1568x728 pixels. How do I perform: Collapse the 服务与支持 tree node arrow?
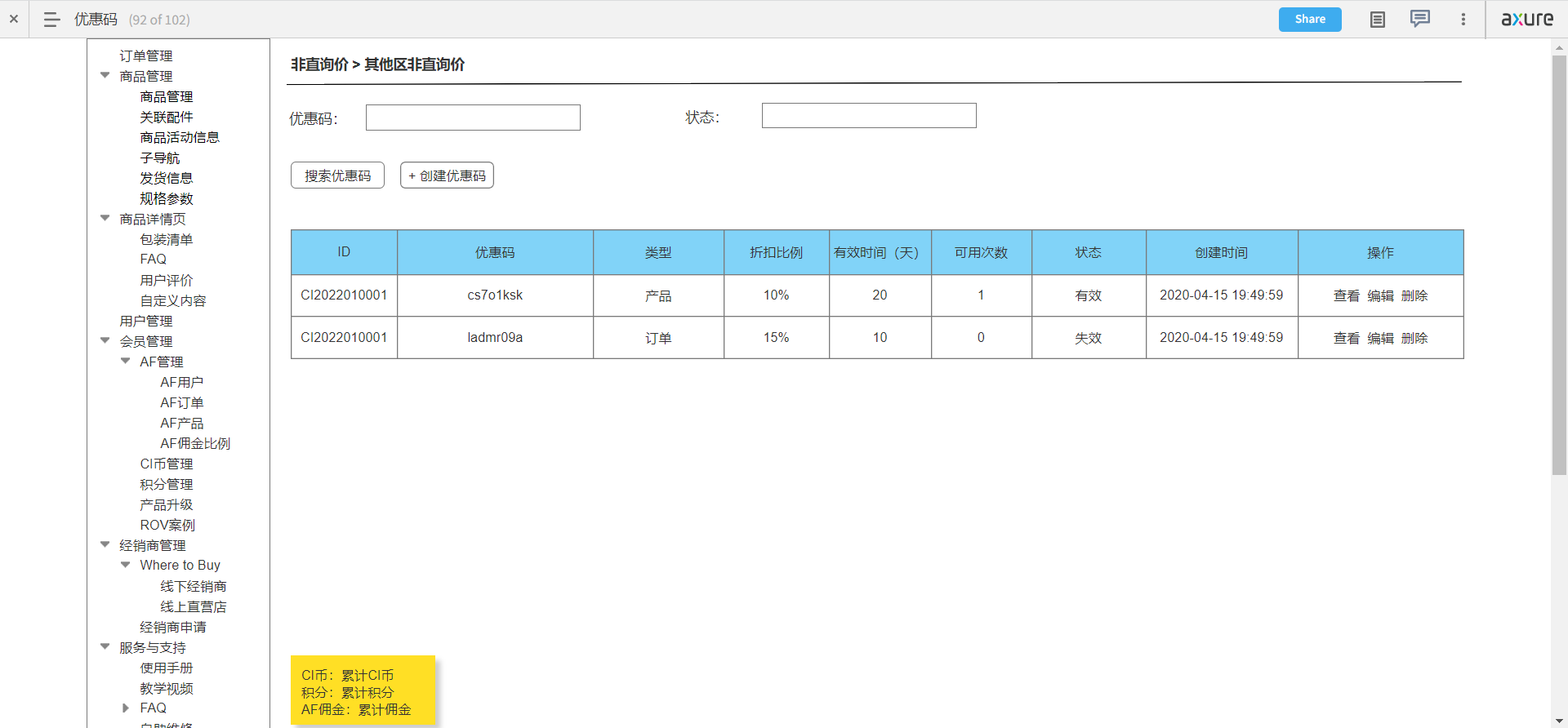click(105, 646)
